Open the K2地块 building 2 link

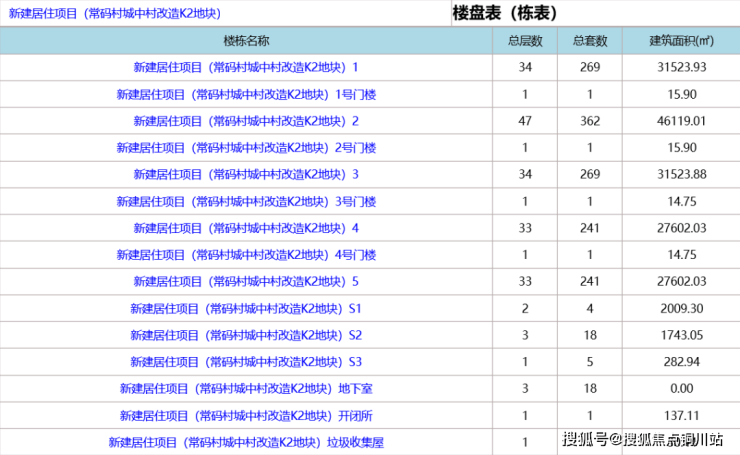(246, 121)
